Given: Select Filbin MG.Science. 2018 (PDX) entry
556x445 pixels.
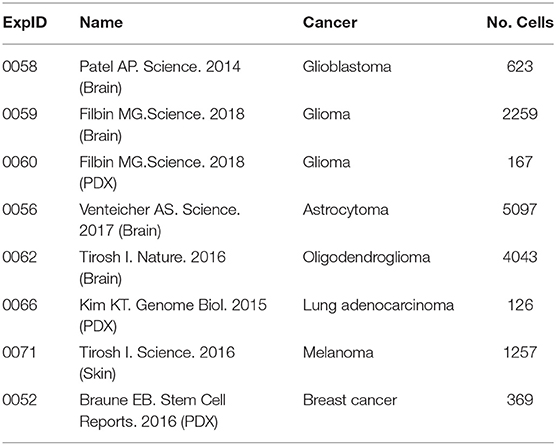Looking at the screenshot, I should pyautogui.click(x=162, y=172).
